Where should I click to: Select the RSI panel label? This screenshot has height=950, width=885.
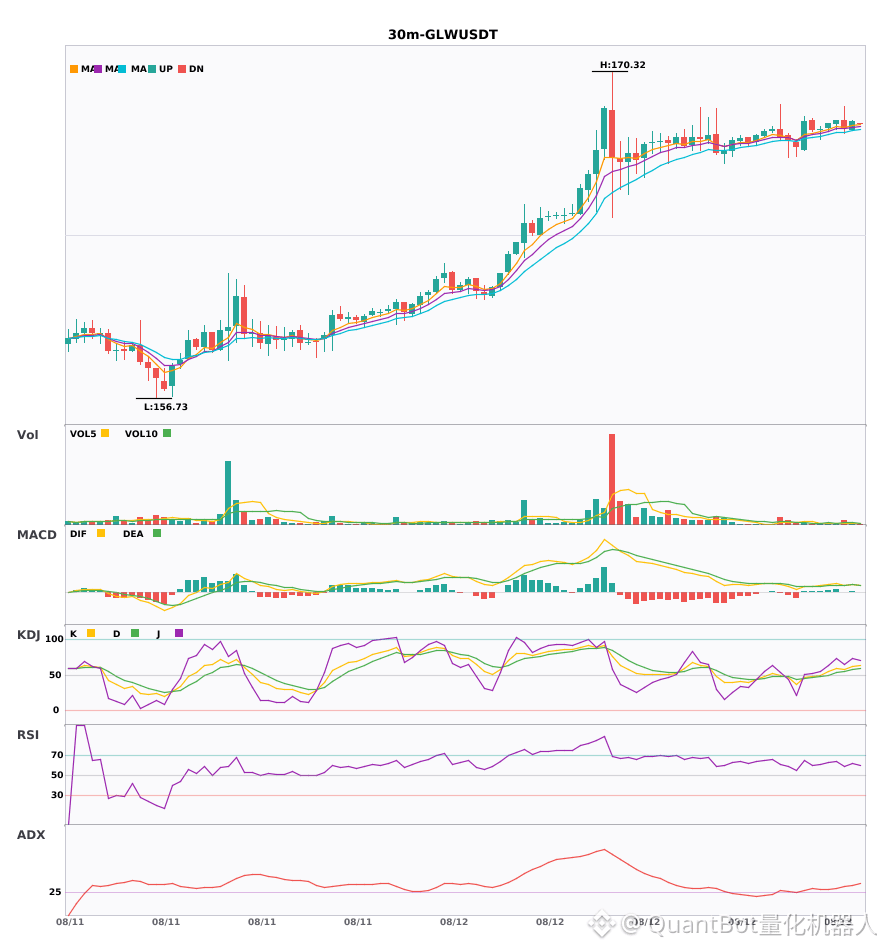[28, 735]
